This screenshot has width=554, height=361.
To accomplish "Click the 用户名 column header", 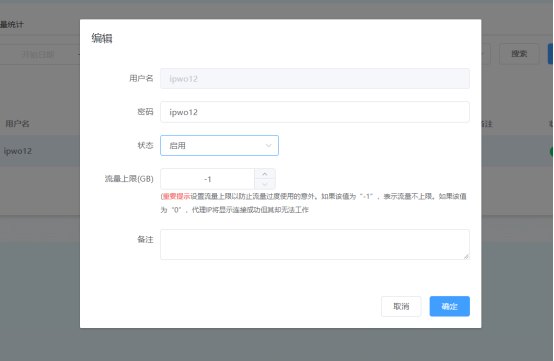I will pos(17,124).
